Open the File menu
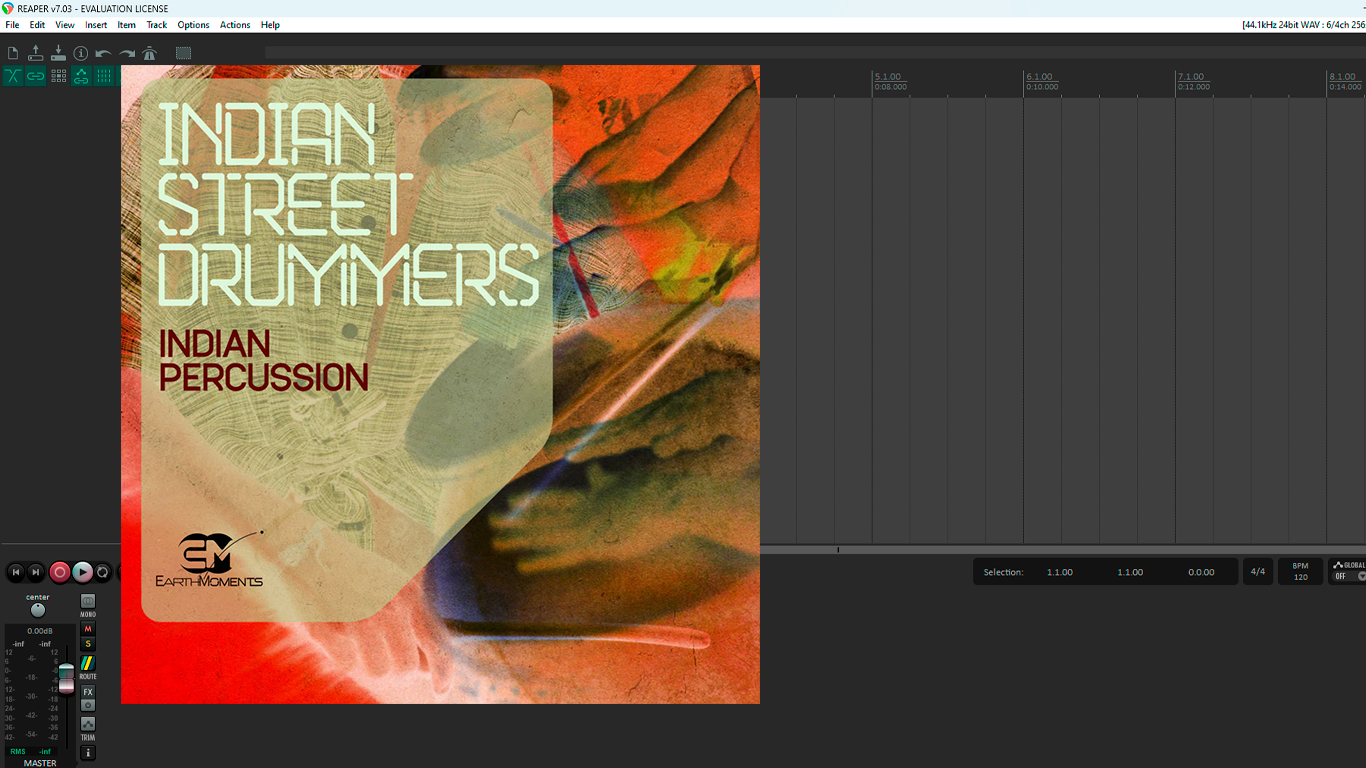The image size is (1366, 768). point(12,25)
